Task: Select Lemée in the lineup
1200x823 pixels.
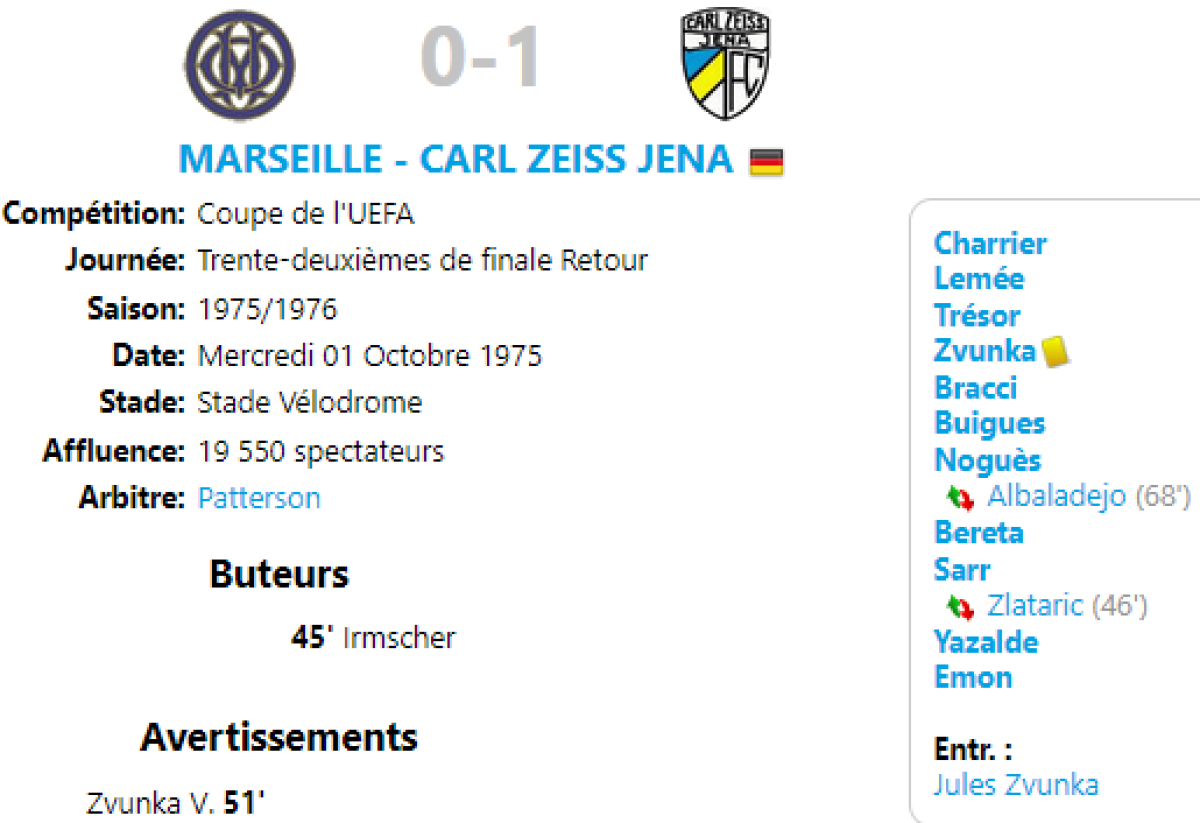Action: [978, 279]
